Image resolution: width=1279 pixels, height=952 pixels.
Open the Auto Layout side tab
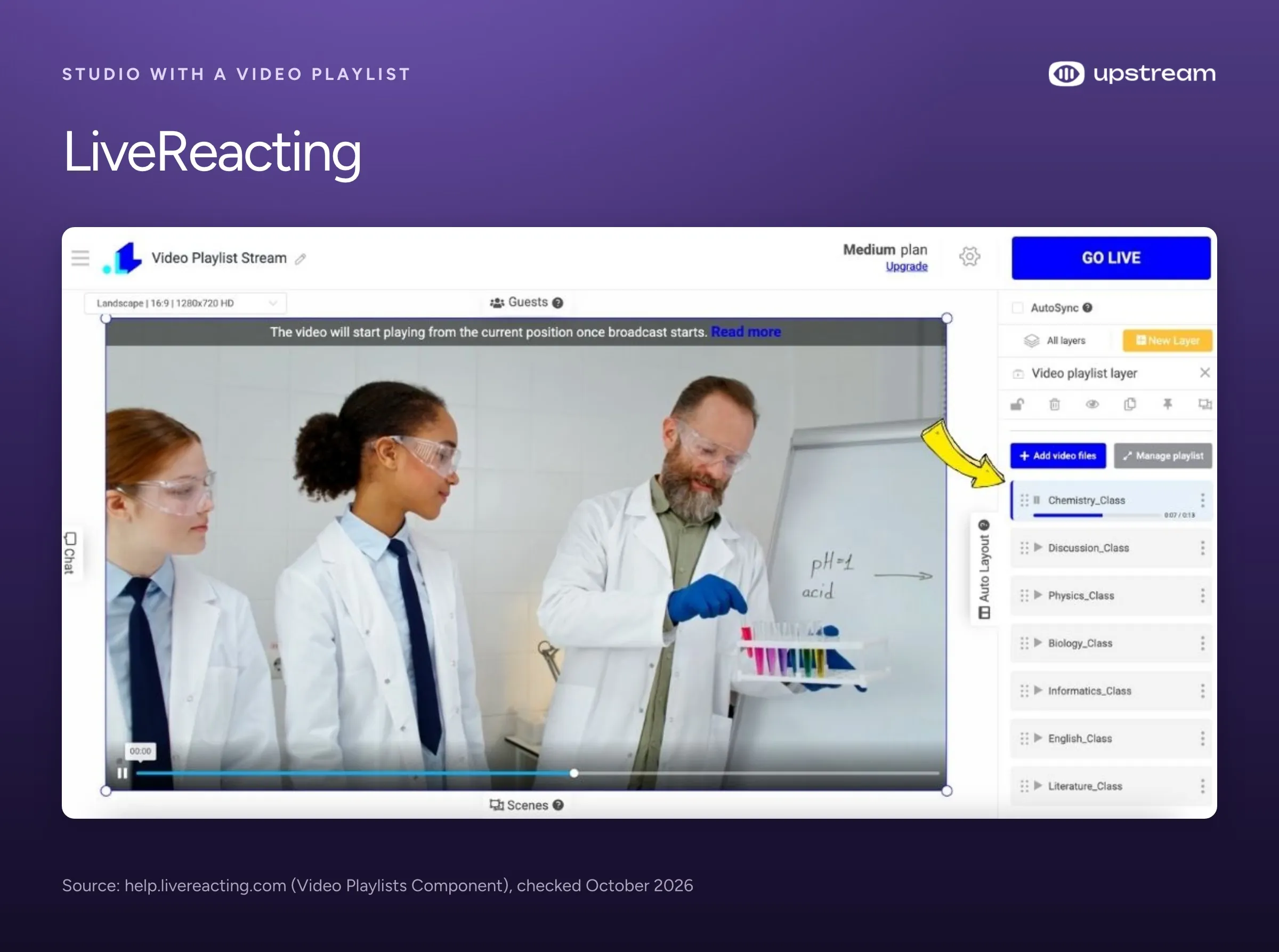pyautogui.click(x=984, y=569)
